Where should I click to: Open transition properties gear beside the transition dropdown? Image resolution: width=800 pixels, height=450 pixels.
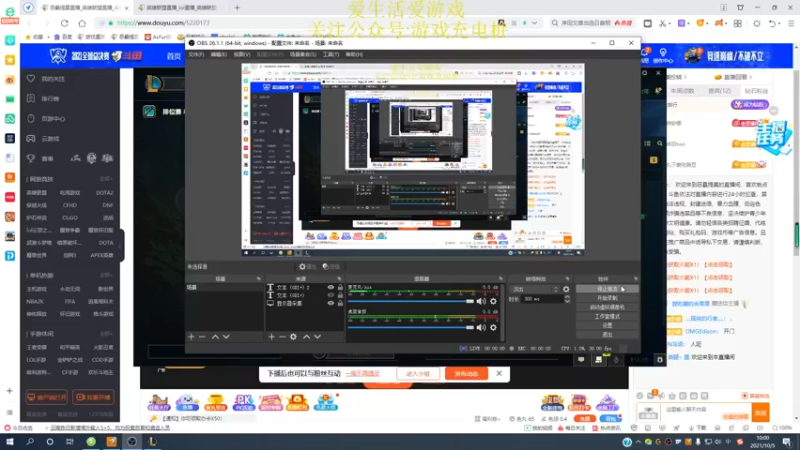(x=566, y=289)
